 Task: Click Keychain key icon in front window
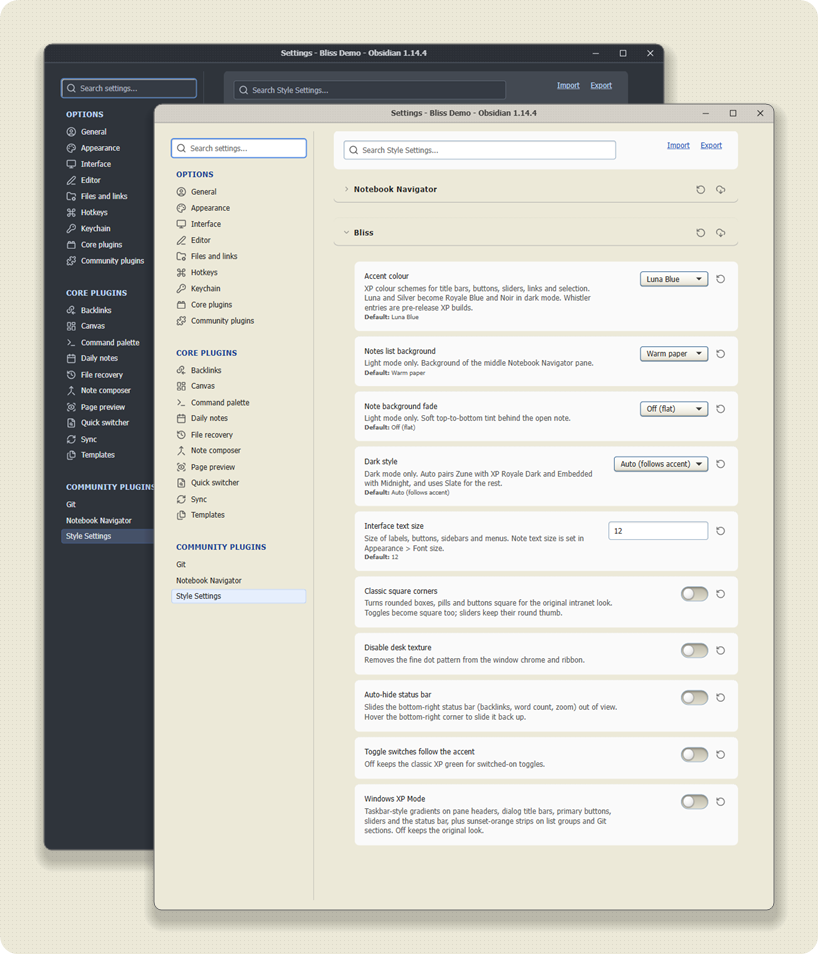[181, 288]
